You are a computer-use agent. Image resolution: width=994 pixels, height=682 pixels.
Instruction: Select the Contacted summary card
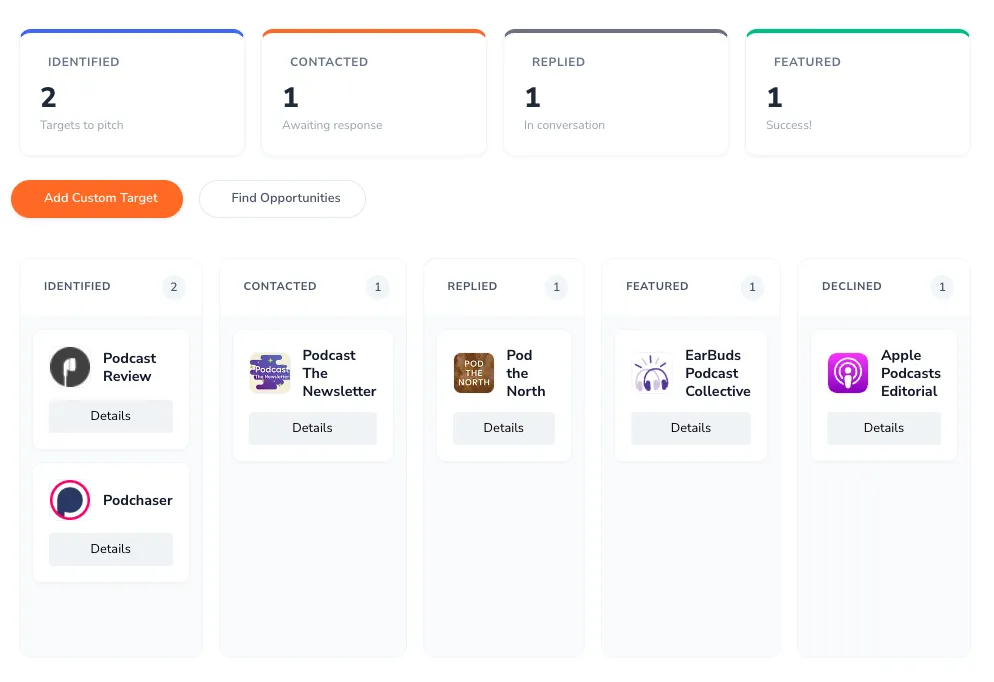click(374, 93)
